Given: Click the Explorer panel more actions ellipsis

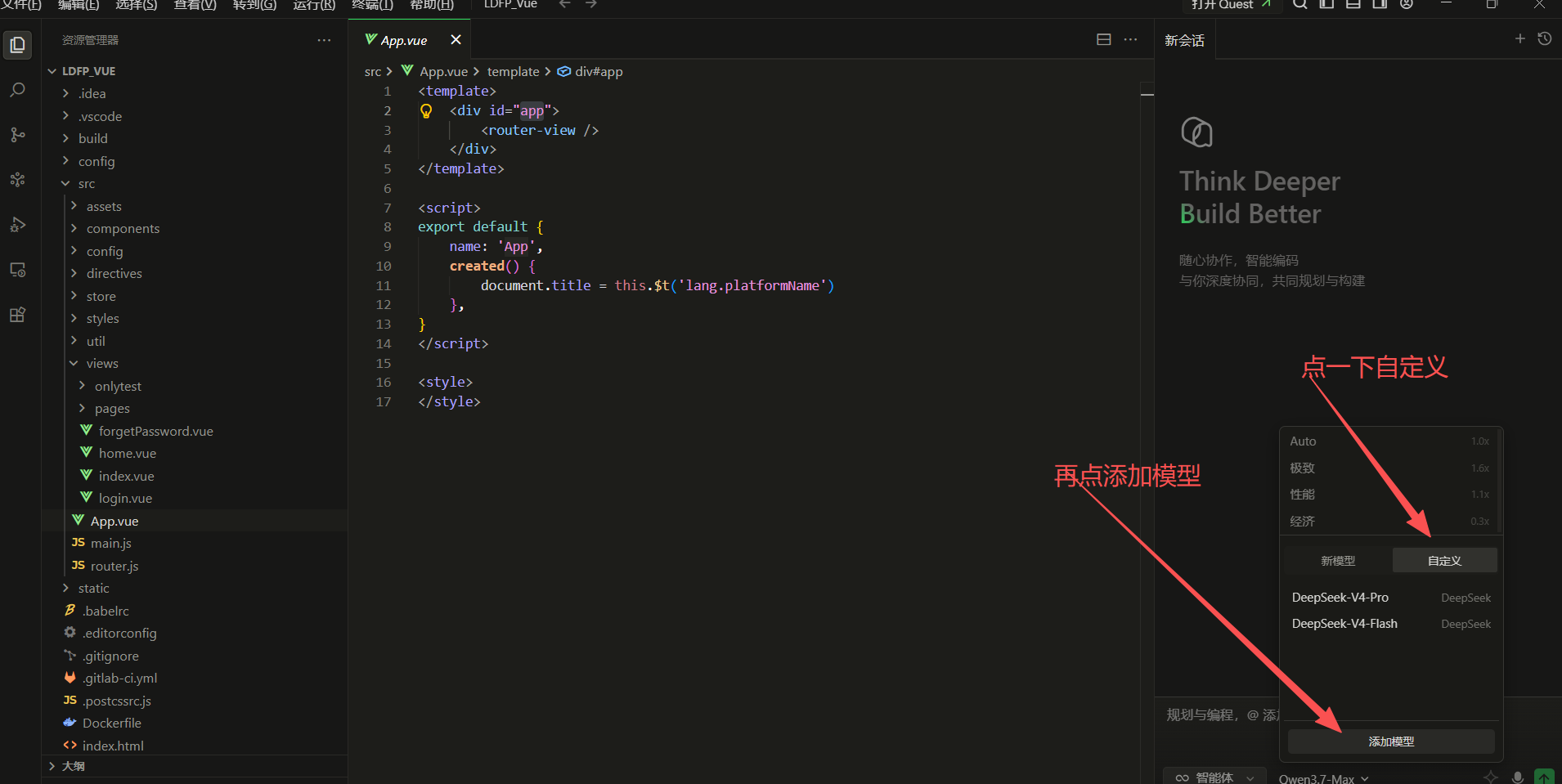Looking at the screenshot, I should click(324, 40).
